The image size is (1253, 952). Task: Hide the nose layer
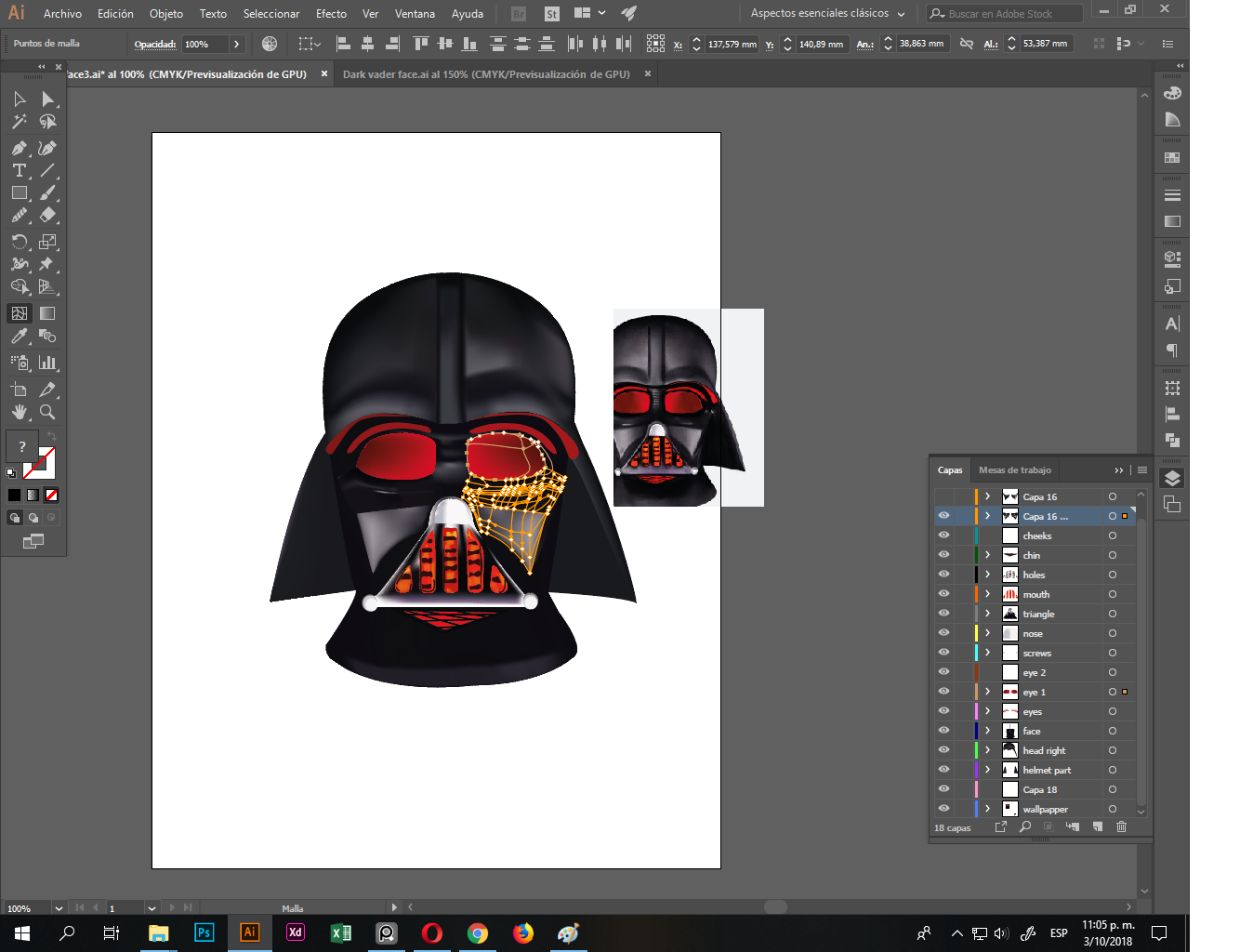[943, 633]
